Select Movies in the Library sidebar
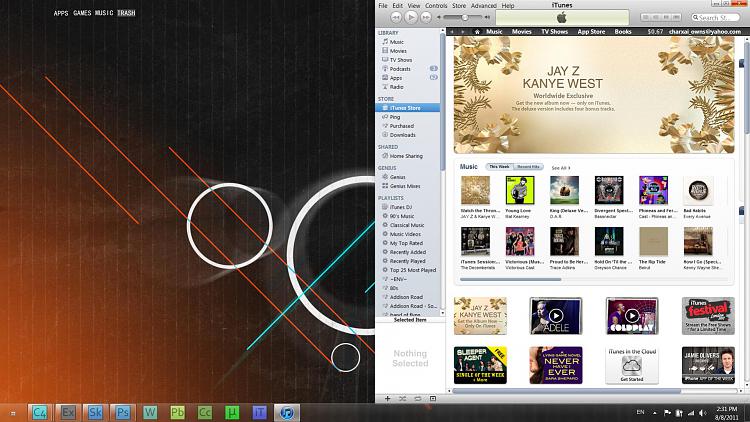 398,51
